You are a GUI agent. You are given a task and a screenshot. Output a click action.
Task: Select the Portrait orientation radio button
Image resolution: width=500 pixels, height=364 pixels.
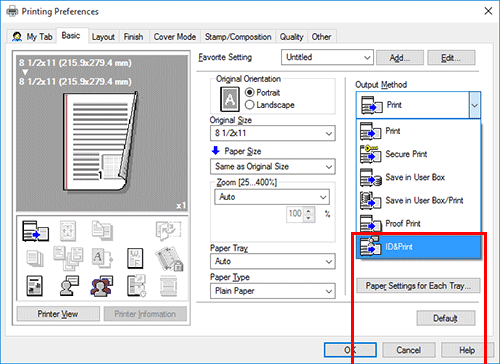(x=249, y=92)
